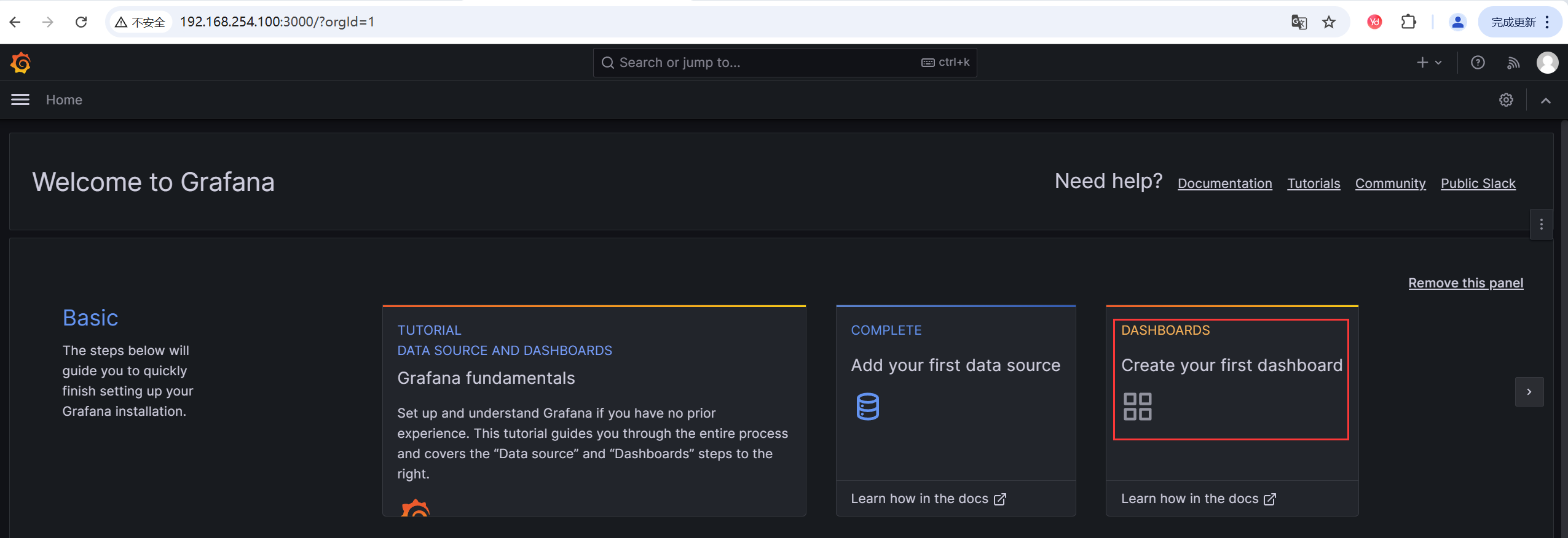Open the Grafana fundamentals tutorial card
1568x538 pixels.
pyautogui.click(x=594, y=410)
